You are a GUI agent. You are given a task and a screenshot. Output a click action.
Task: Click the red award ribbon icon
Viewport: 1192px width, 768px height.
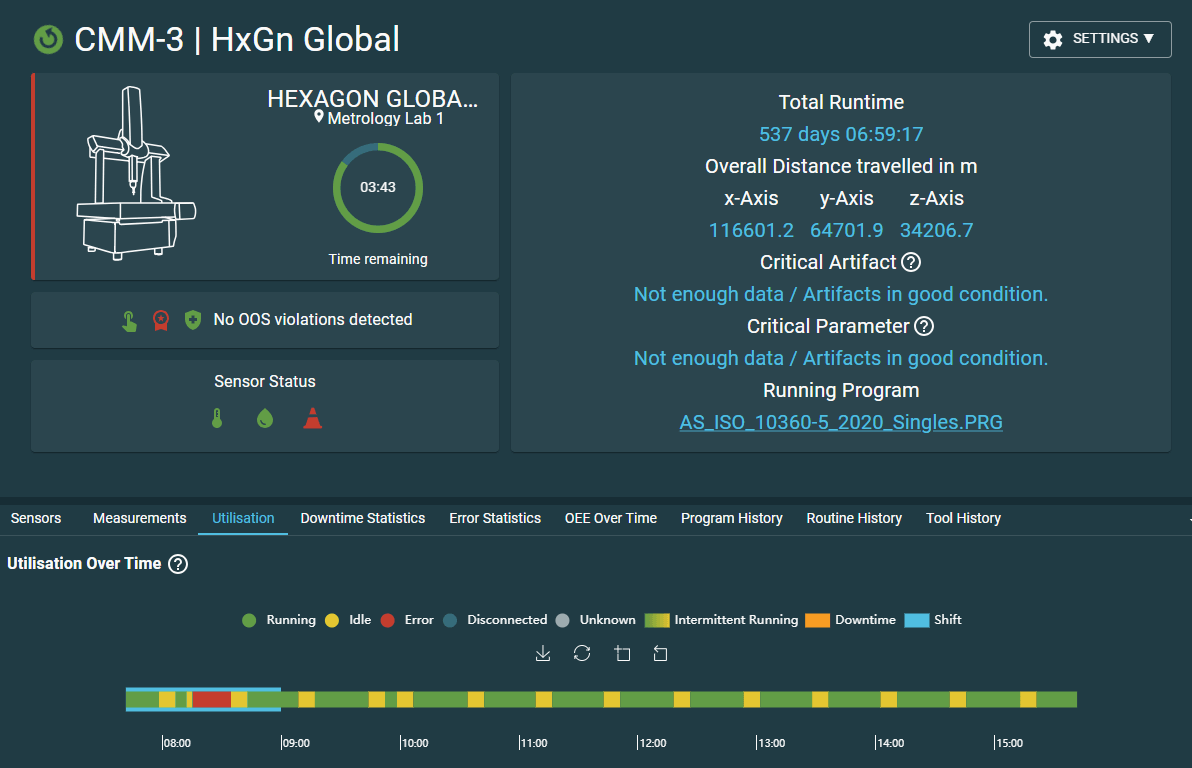160,320
